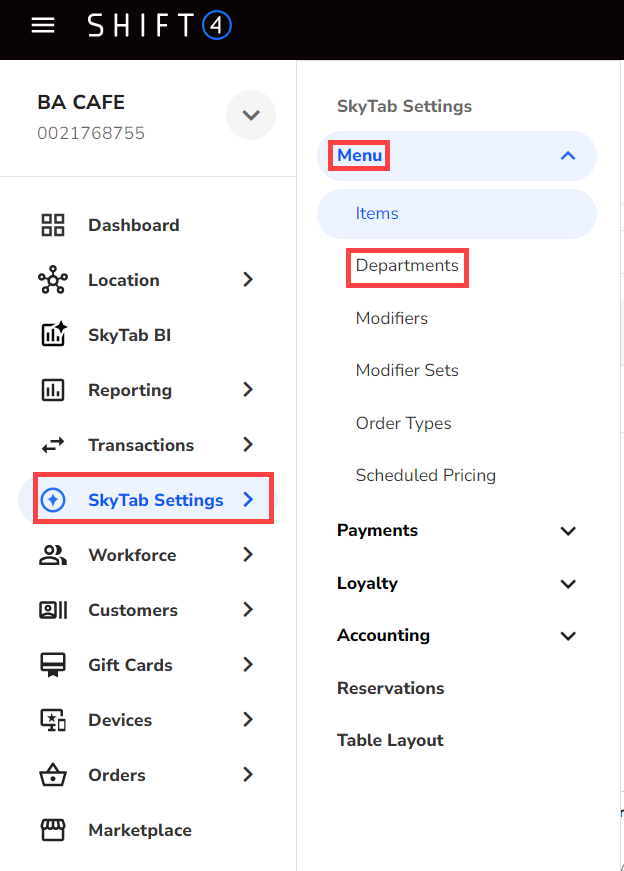Expand the BA CAFE account dropdown
Image resolution: width=624 pixels, height=871 pixels.
coord(251,115)
